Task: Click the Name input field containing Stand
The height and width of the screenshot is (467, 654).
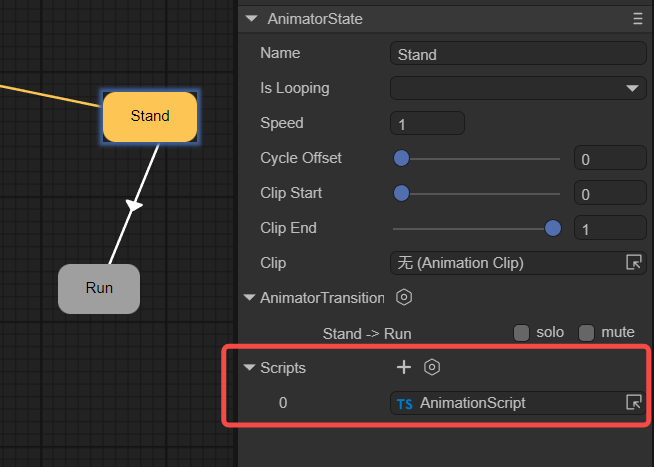Action: click(518, 54)
